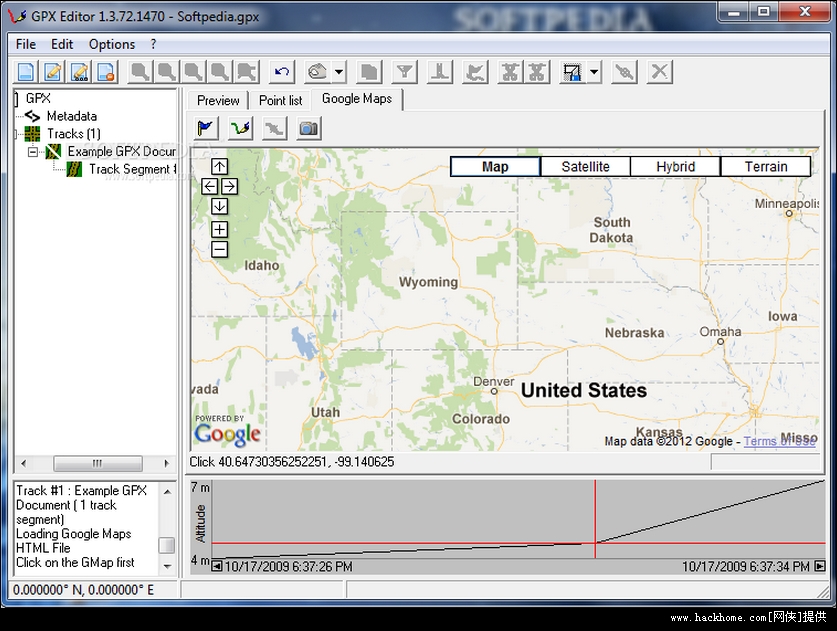837x631 pixels.
Task: Open the ? help menu
Action: (153, 44)
